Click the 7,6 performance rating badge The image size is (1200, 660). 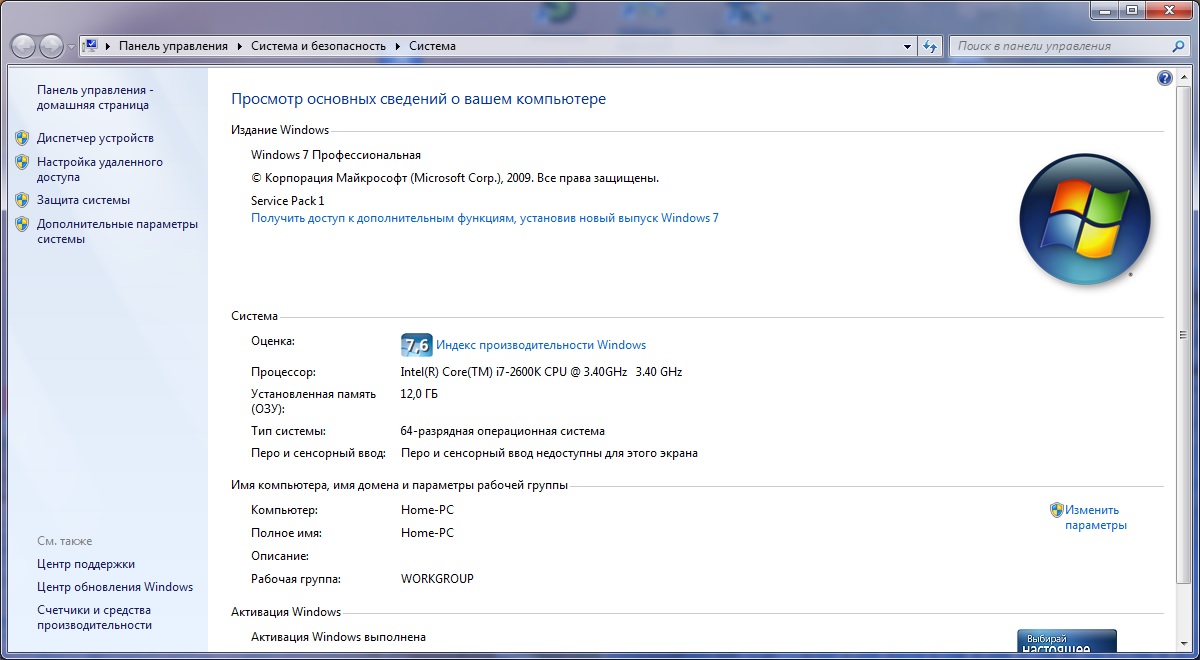(416, 345)
